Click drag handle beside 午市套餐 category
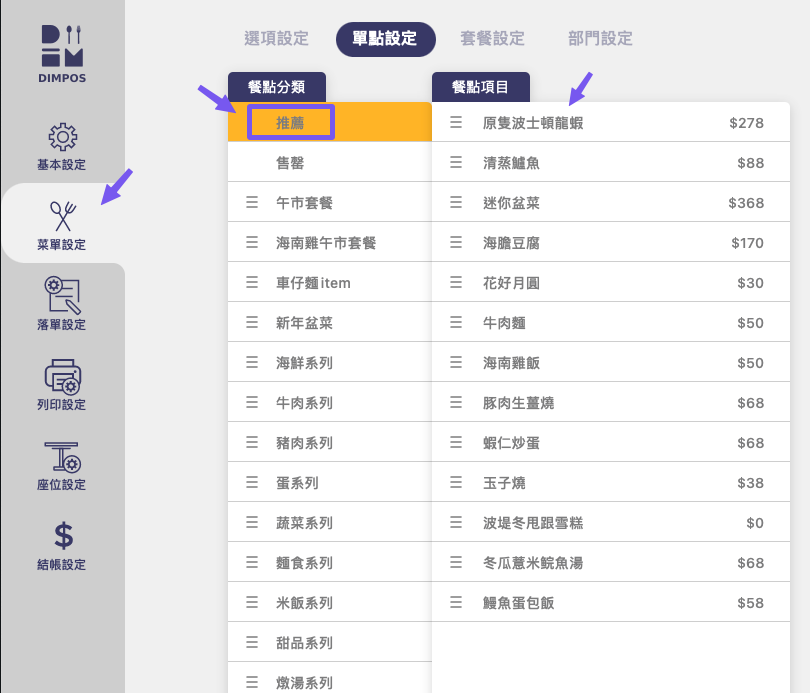Screen dimensions: 810x693 pyautogui.click(x=252, y=203)
